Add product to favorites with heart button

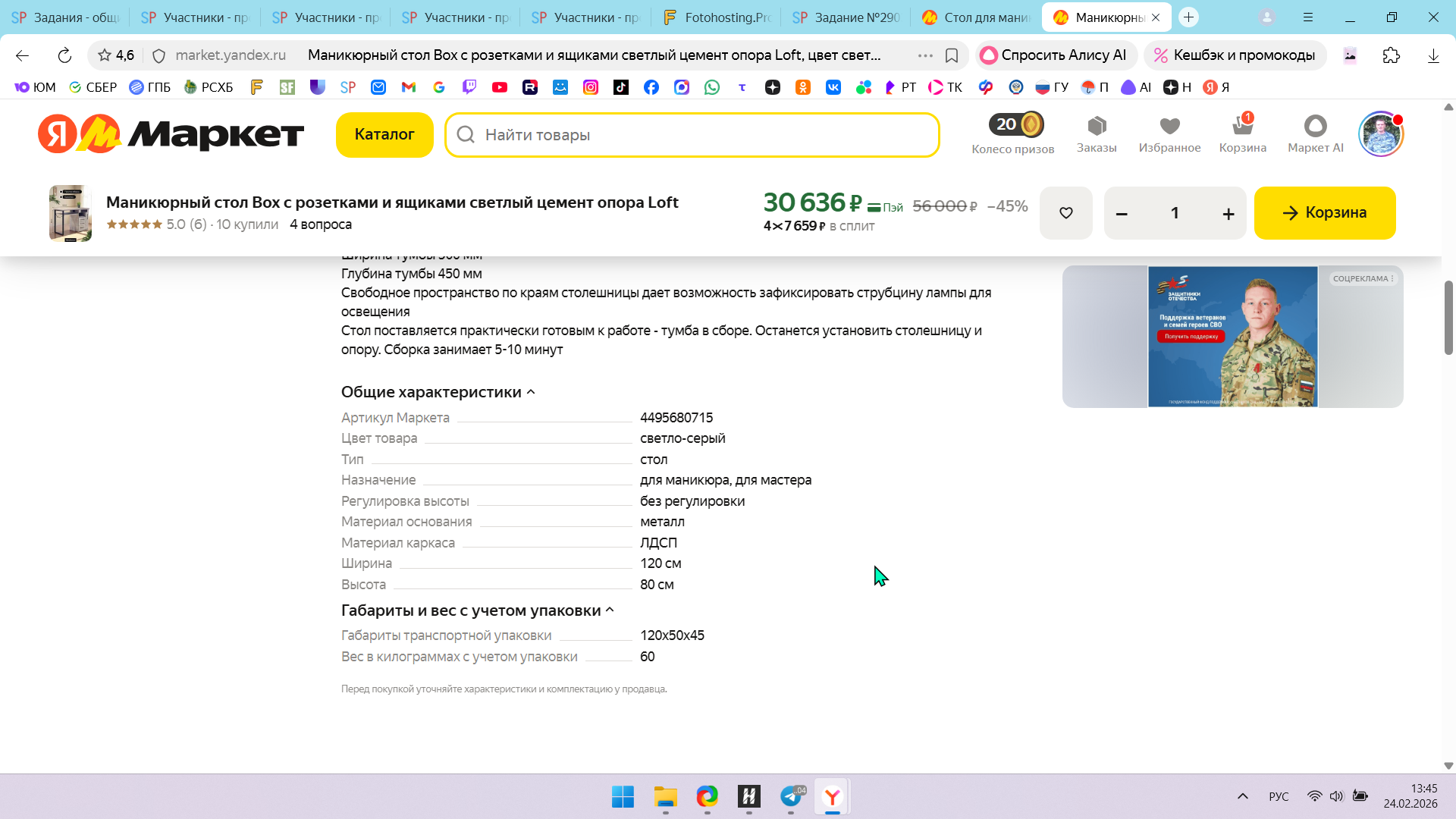click(1065, 213)
